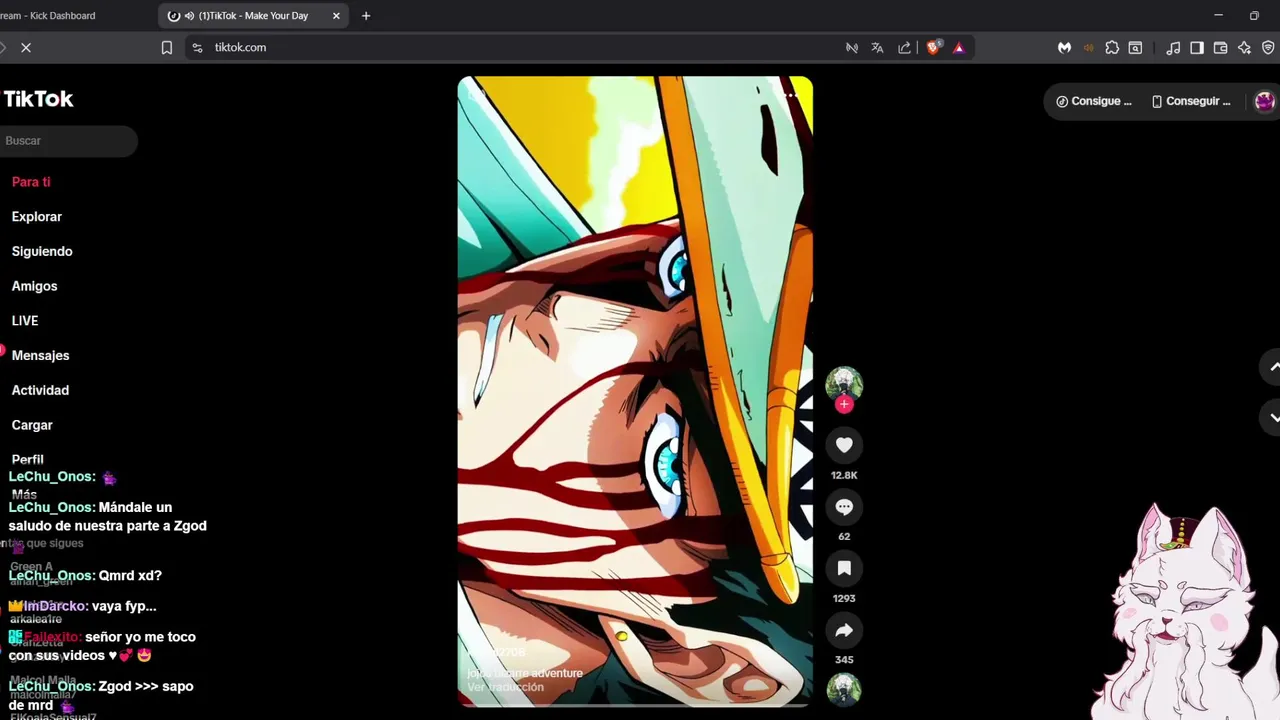
Task: Click 'Ver traducción' on the video caption
Action: 506,687
